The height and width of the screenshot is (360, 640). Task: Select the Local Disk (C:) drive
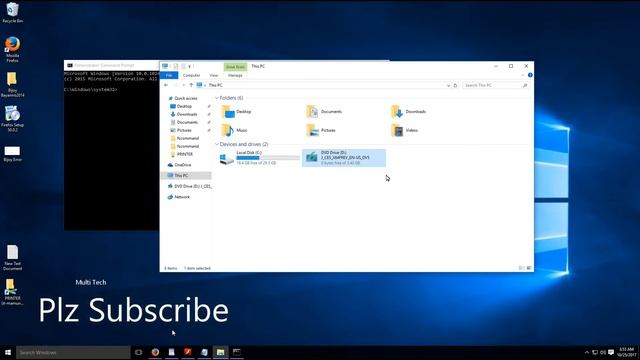pos(259,158)
